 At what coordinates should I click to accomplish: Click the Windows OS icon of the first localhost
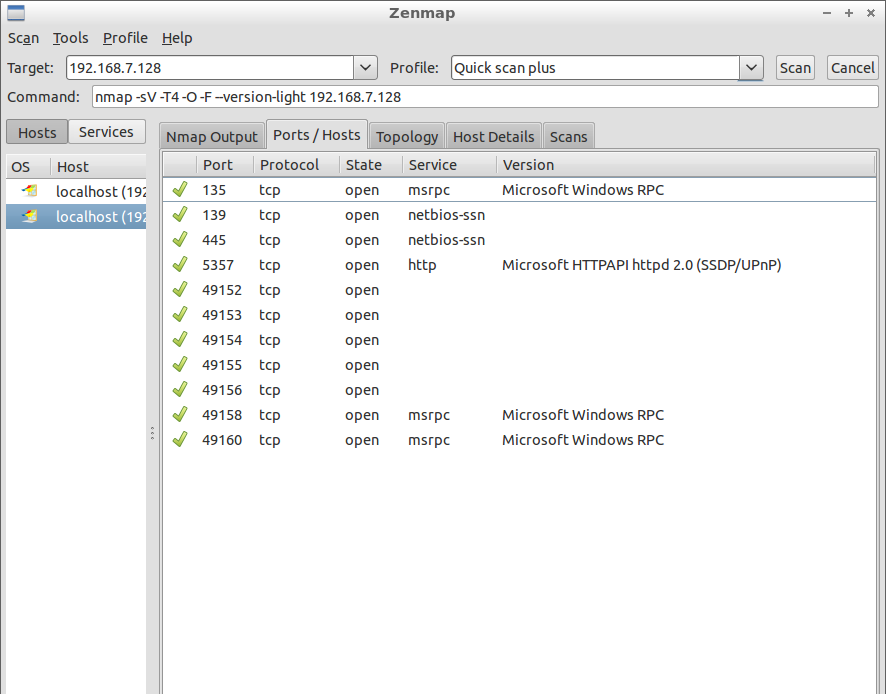(30, 191)
